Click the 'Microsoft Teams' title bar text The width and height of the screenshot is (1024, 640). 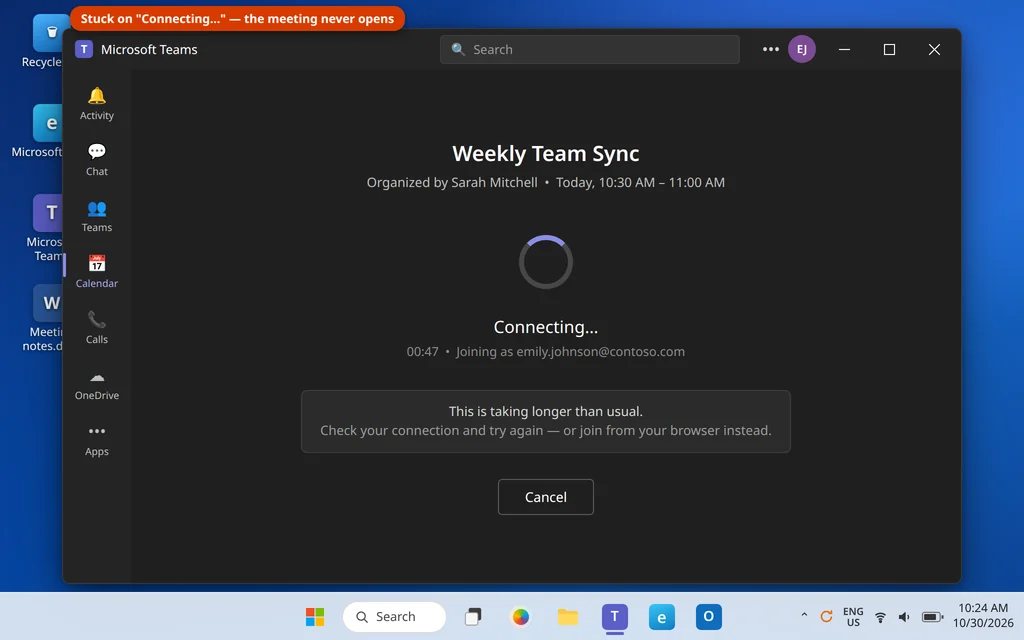(x=149, y=50)
